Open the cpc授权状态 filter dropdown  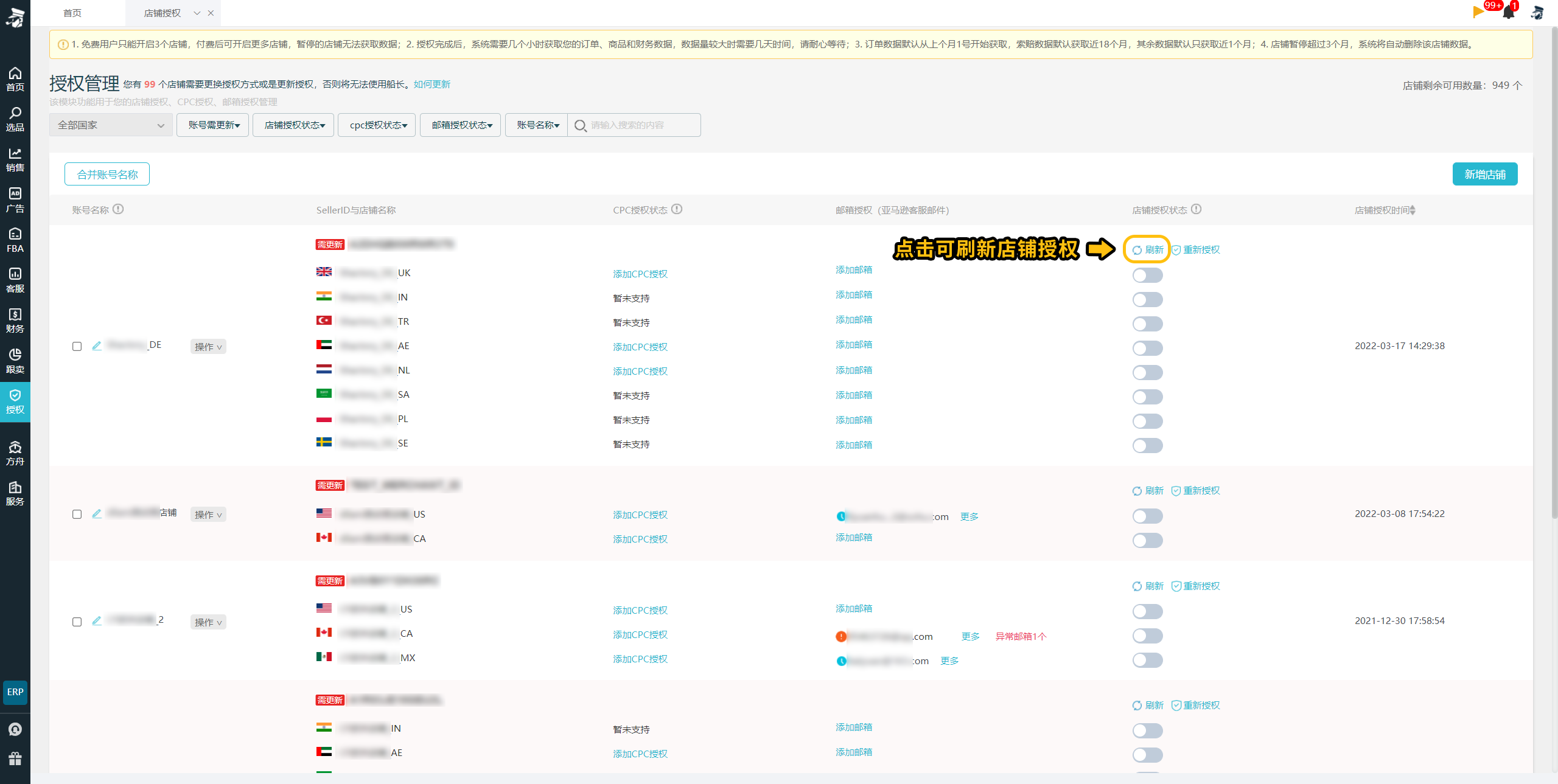(x=377, y=125)
